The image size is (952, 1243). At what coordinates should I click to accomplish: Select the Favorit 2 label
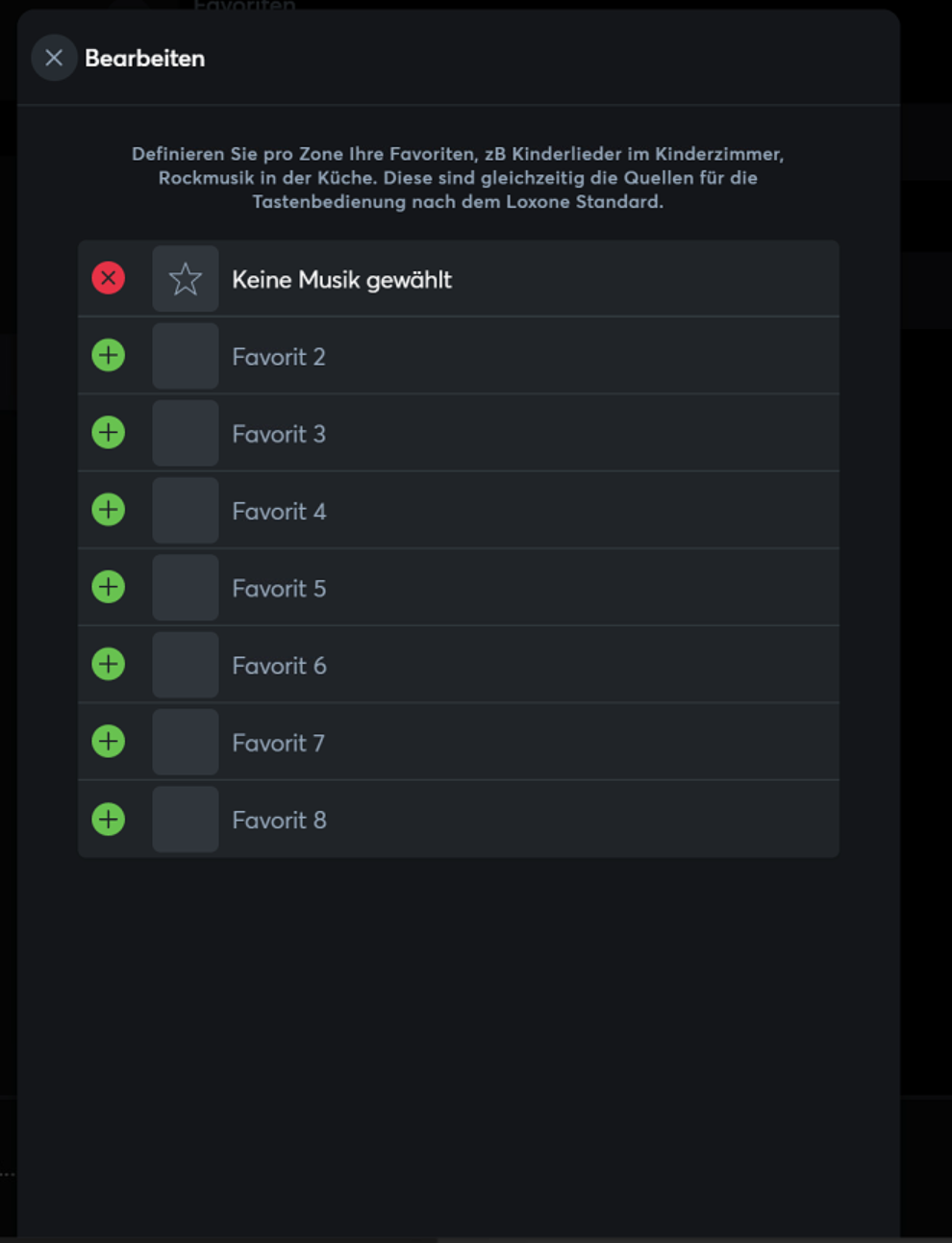pyautogui.click(x=279, y=357)
